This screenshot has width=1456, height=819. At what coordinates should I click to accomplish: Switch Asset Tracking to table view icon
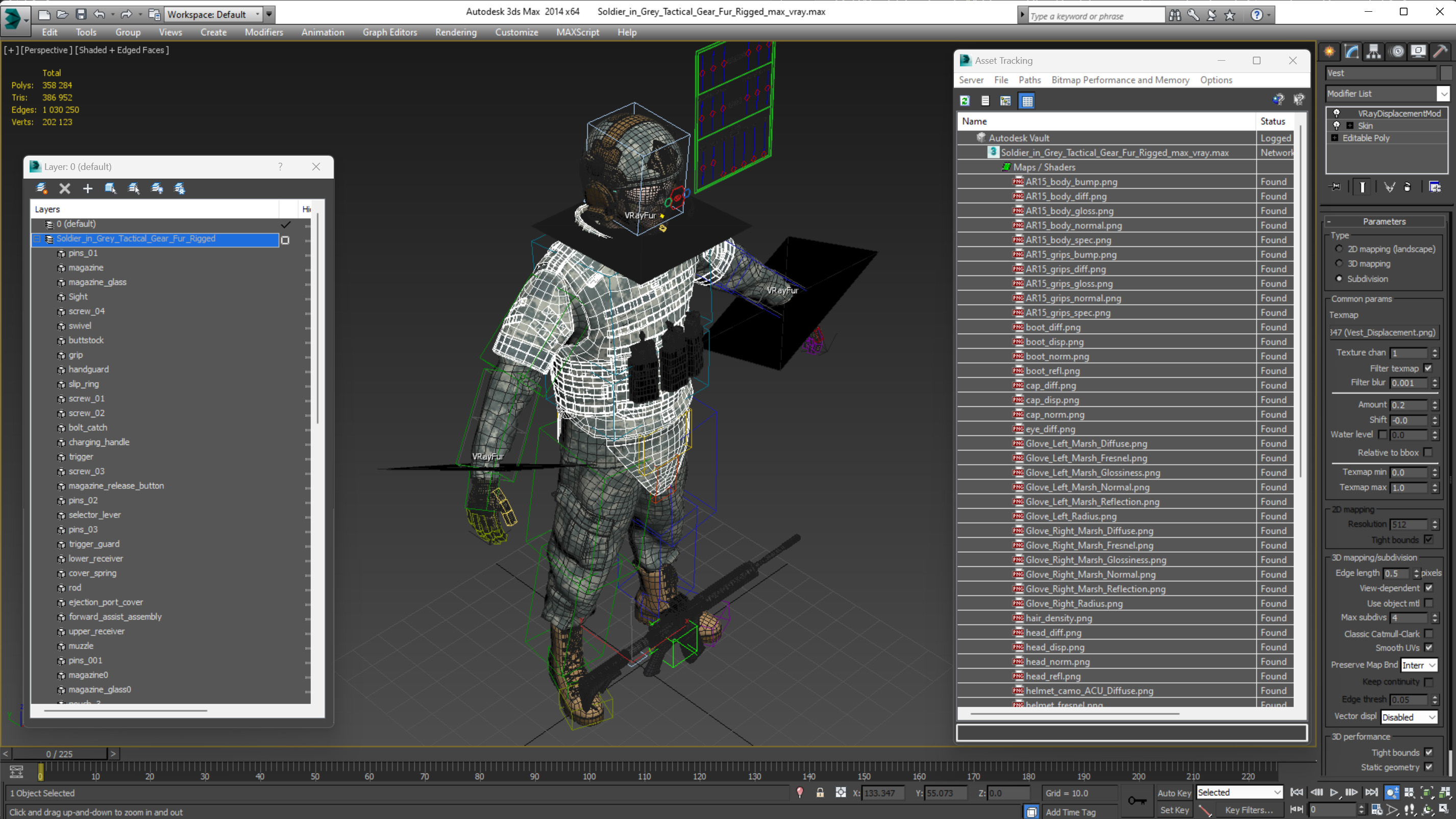tap(1027, 101)
